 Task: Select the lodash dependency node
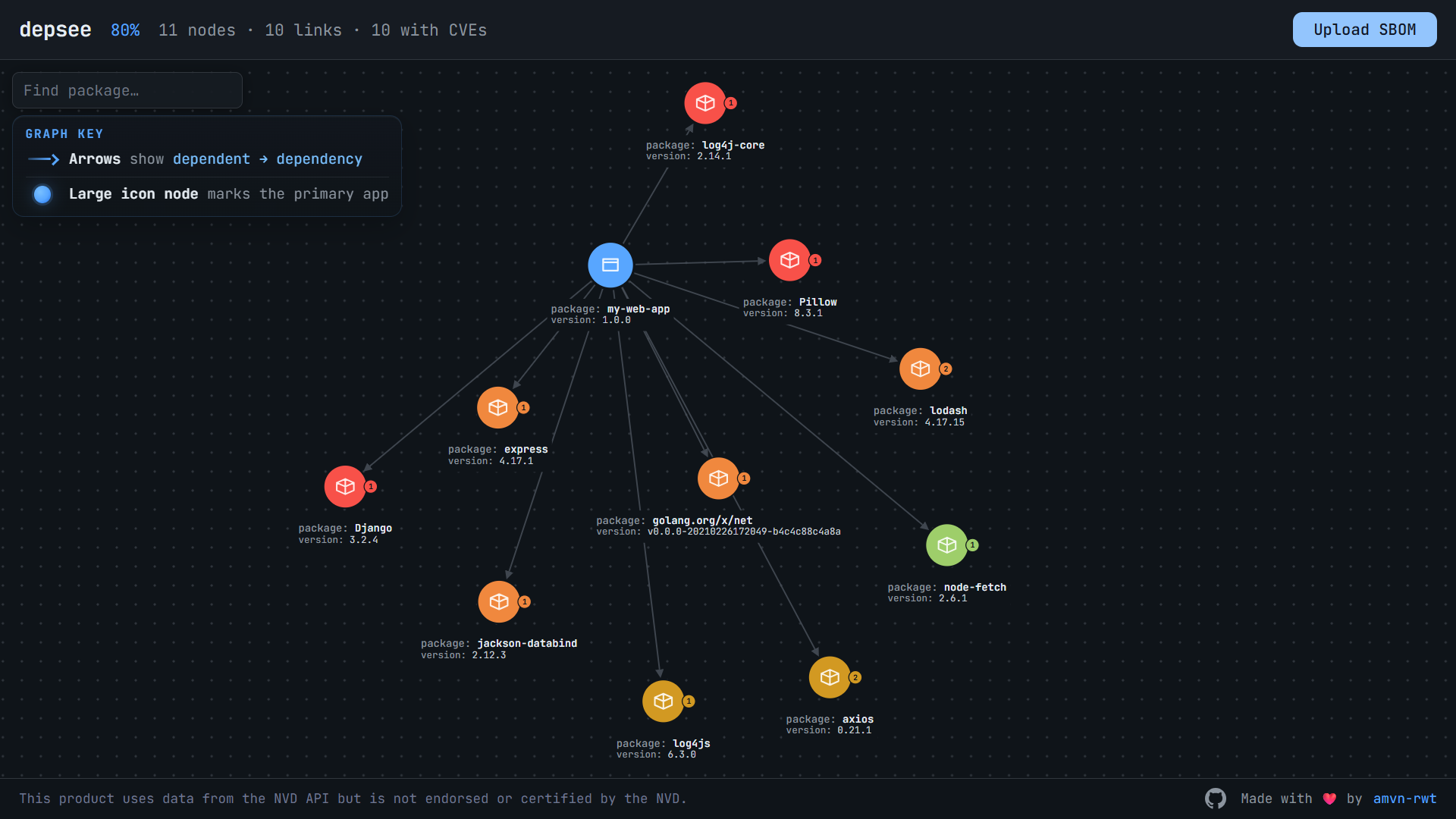(921, 369)
